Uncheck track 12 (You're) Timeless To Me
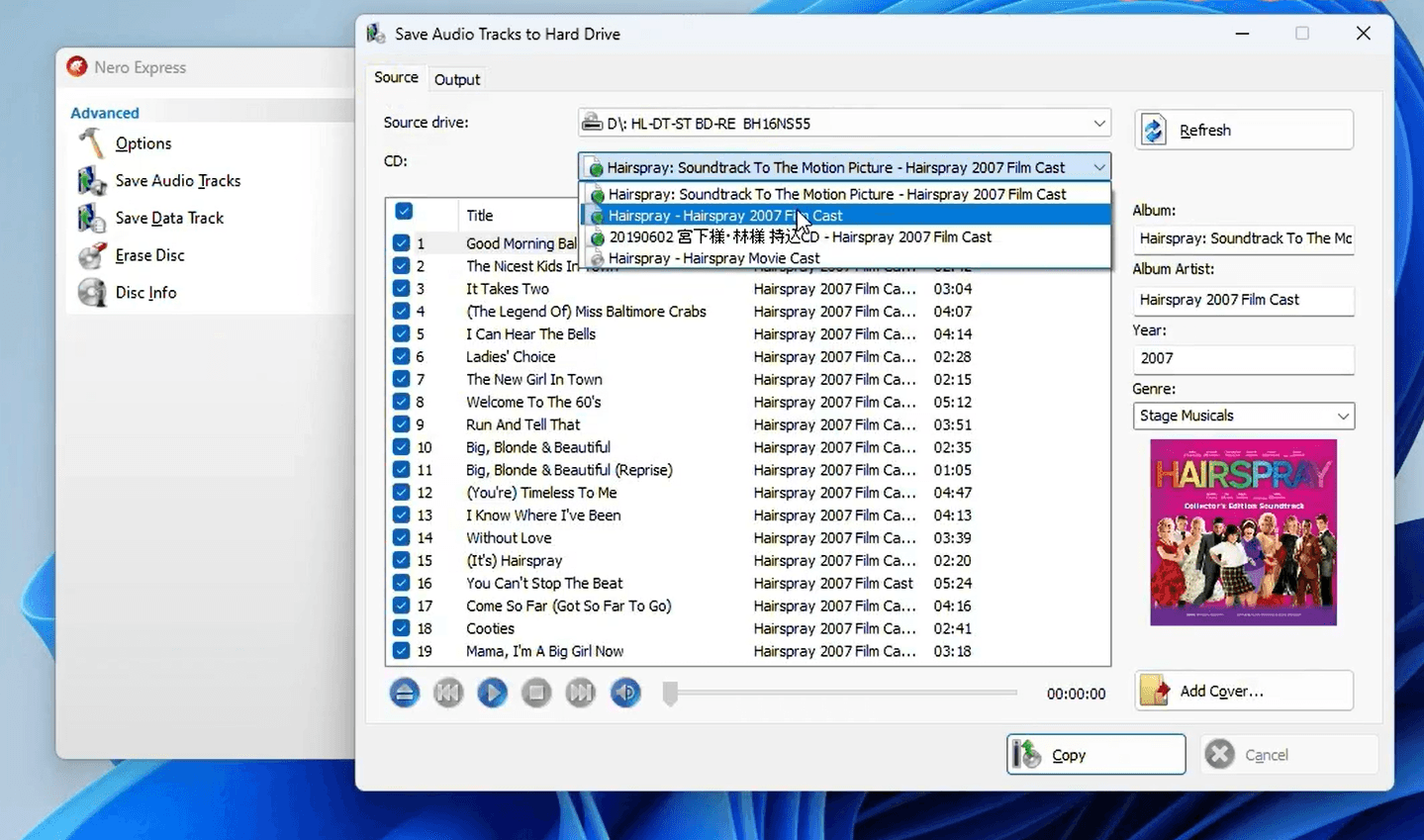 pos(401,493)
